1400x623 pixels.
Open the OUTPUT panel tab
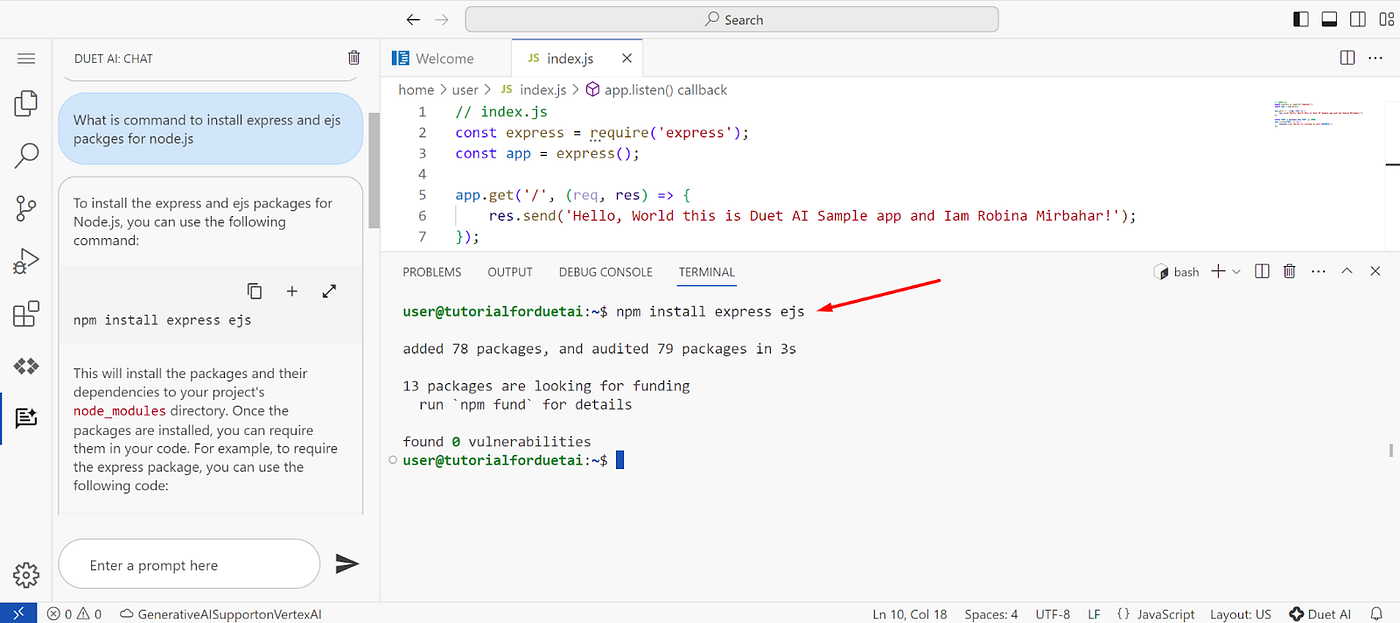pyautogui.click(x=510, y=272)
